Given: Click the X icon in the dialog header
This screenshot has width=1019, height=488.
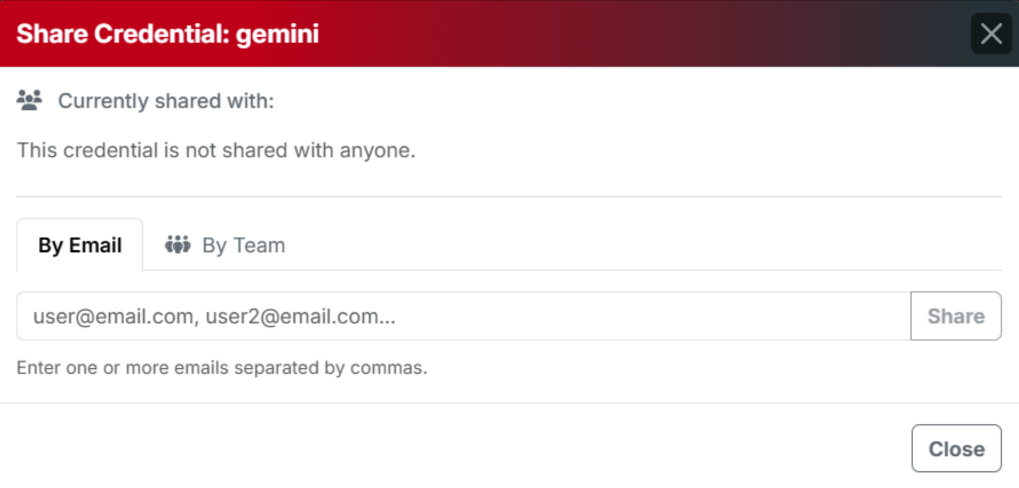Looking at the screenshot, I should pos(991,34).
